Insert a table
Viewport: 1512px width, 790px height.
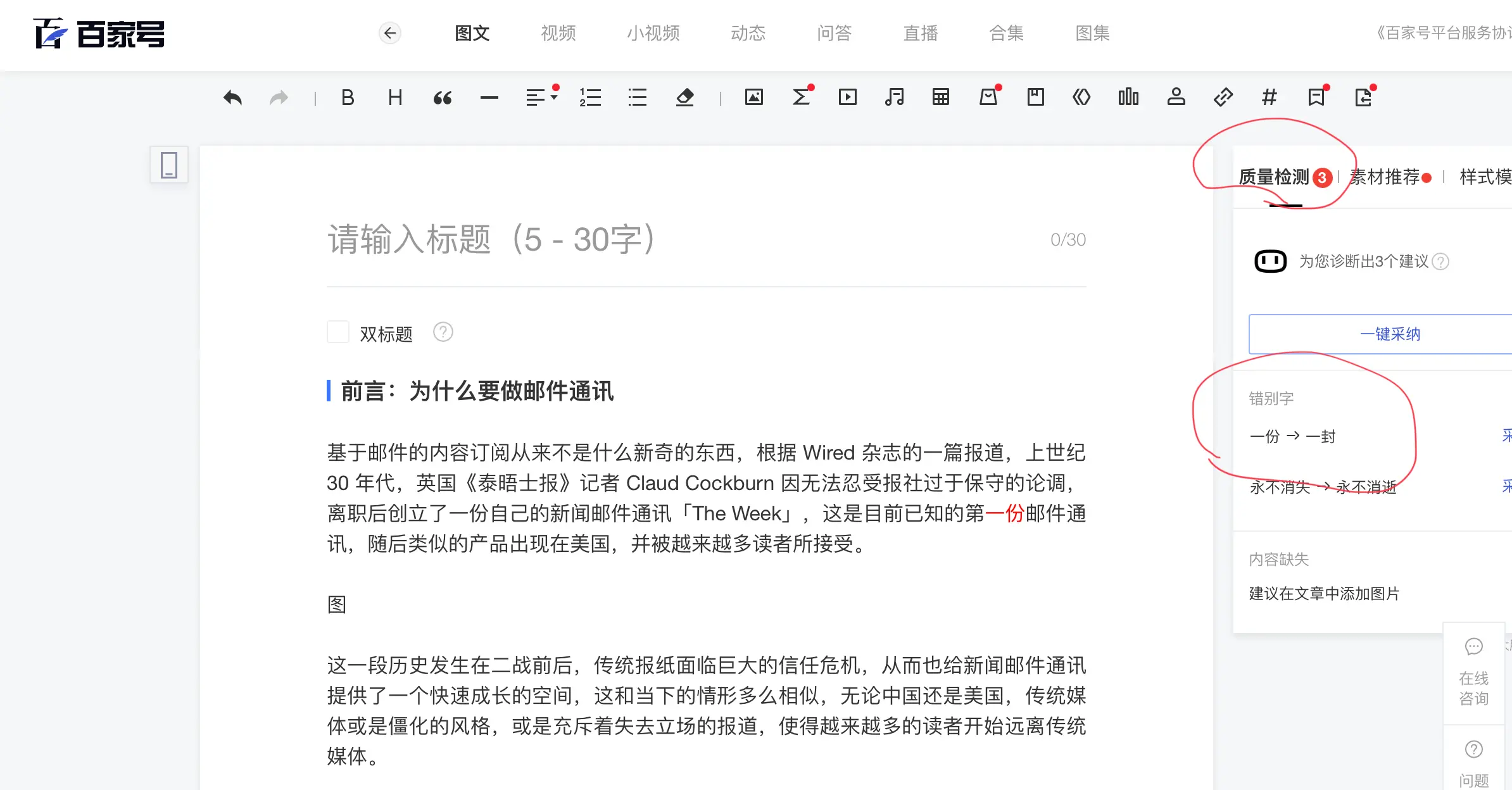[941, 97]
